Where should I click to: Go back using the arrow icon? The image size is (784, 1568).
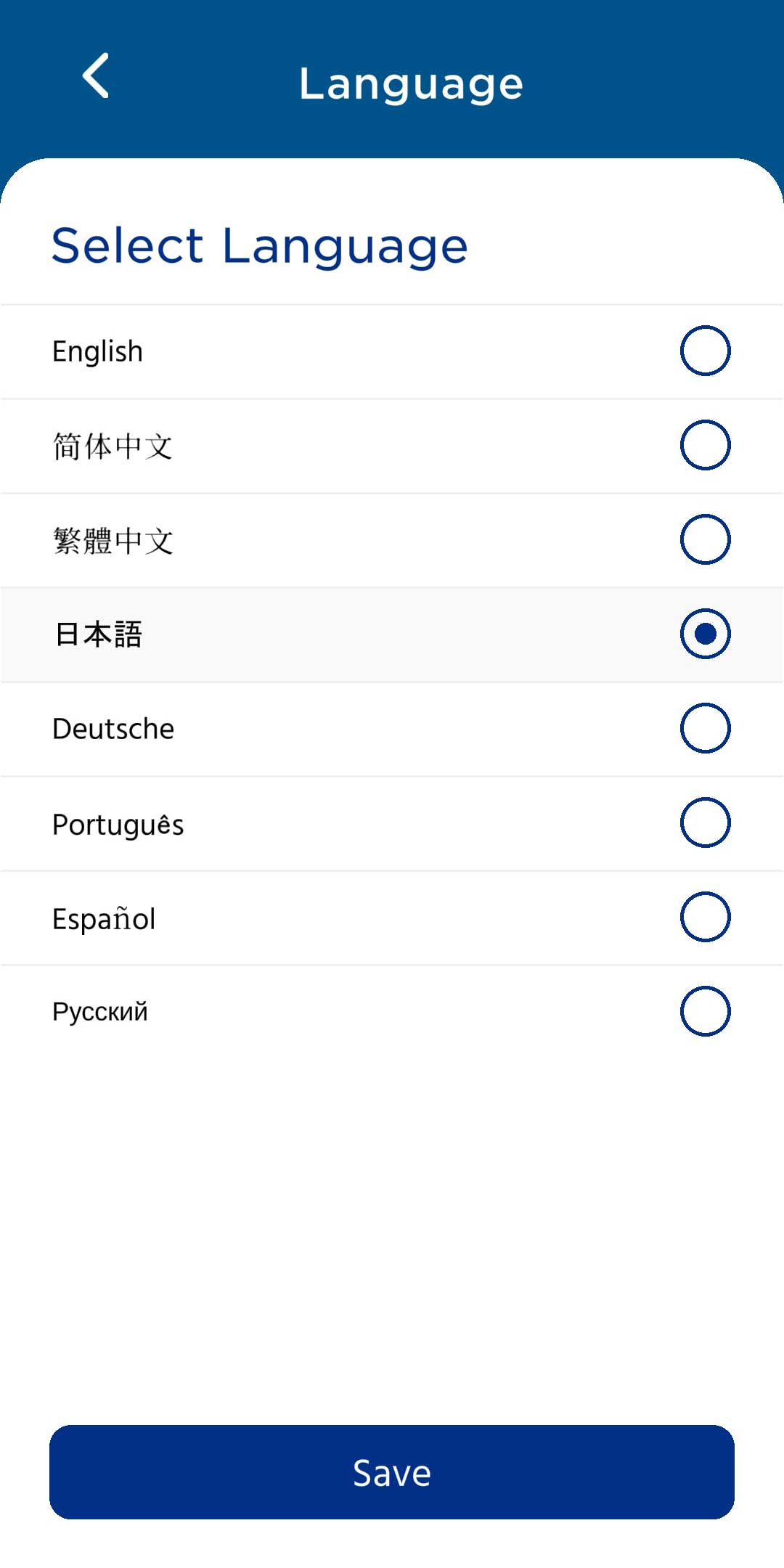point(96,75)
